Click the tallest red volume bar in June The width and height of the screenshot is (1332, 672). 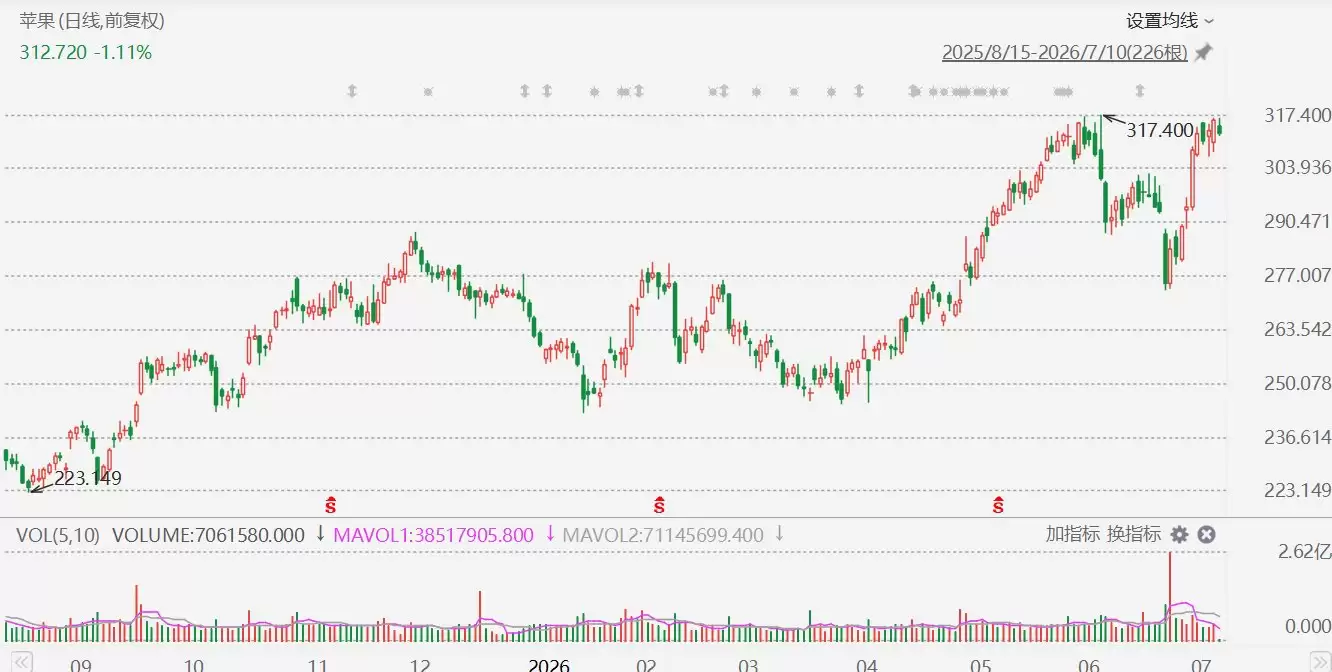(1168, 596)
